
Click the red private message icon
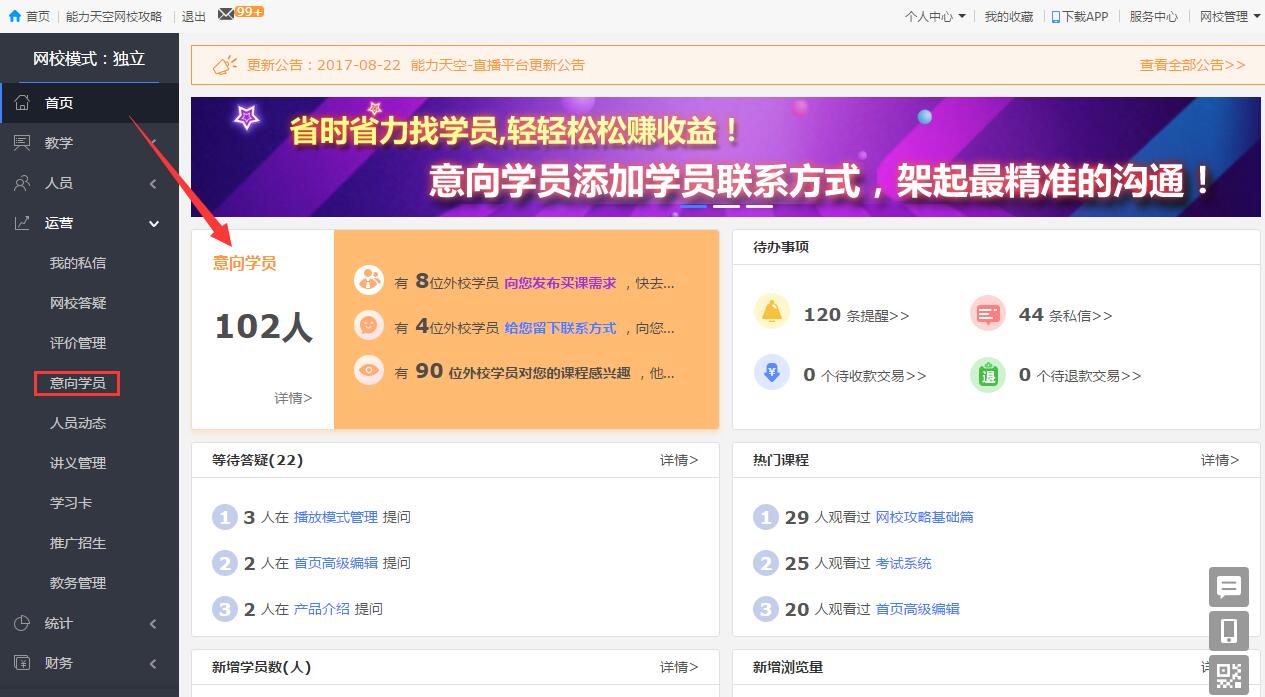pos(987,313)
